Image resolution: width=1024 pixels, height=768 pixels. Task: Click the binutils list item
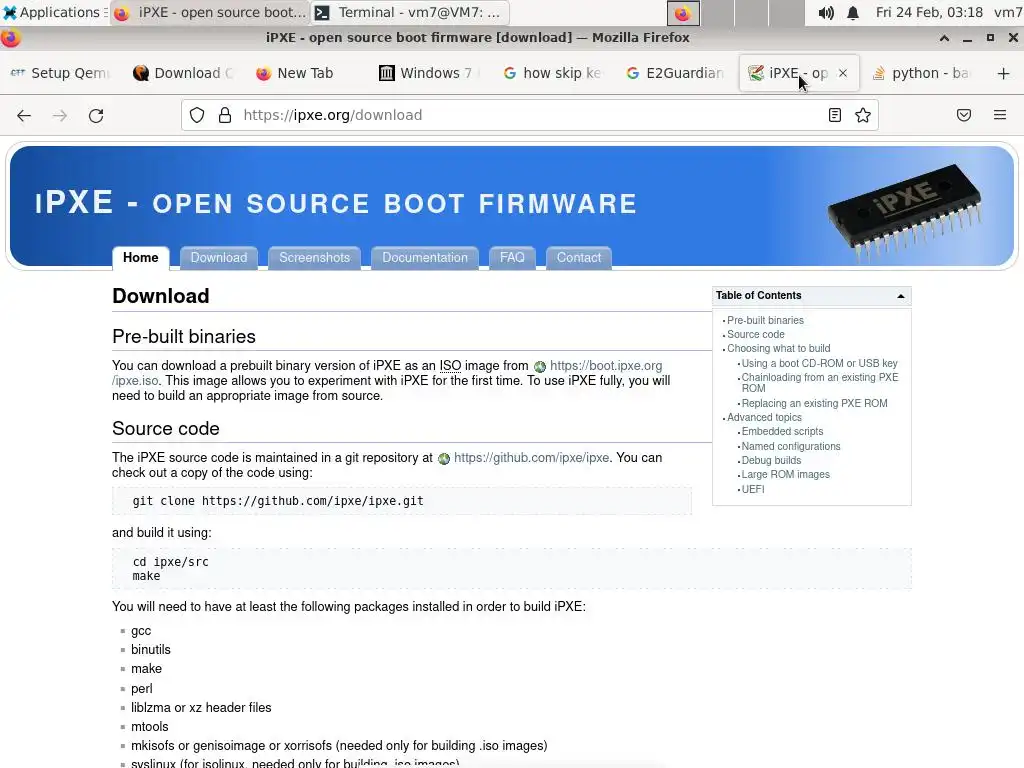click(150, 650)
